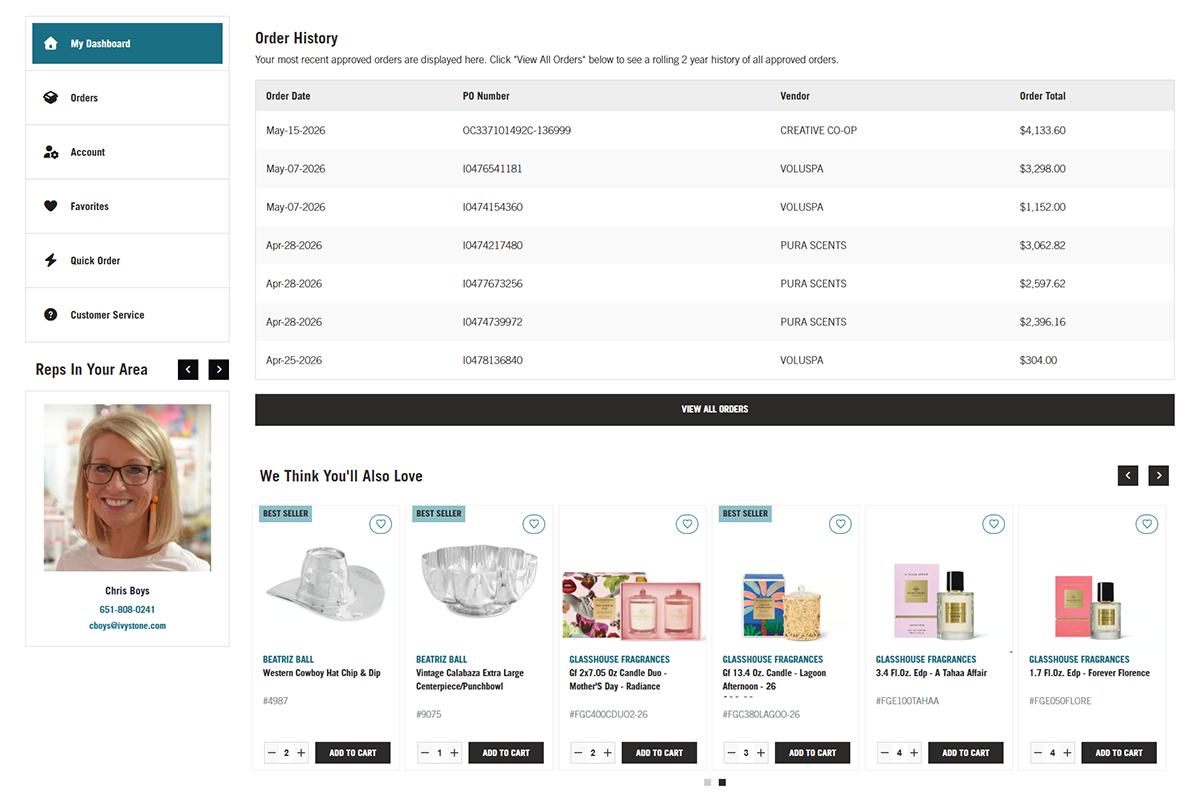
Task: Favorite the Forever Florence Edp
Action: (1148, 523)
